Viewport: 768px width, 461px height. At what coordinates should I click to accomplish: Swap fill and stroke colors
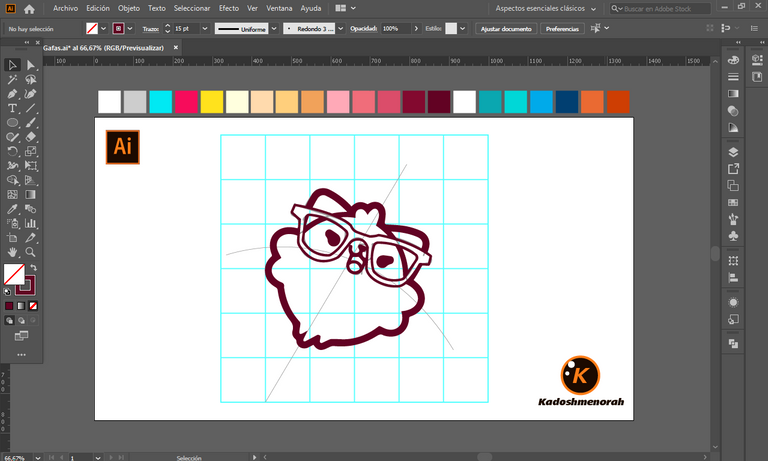coord(33,267)
